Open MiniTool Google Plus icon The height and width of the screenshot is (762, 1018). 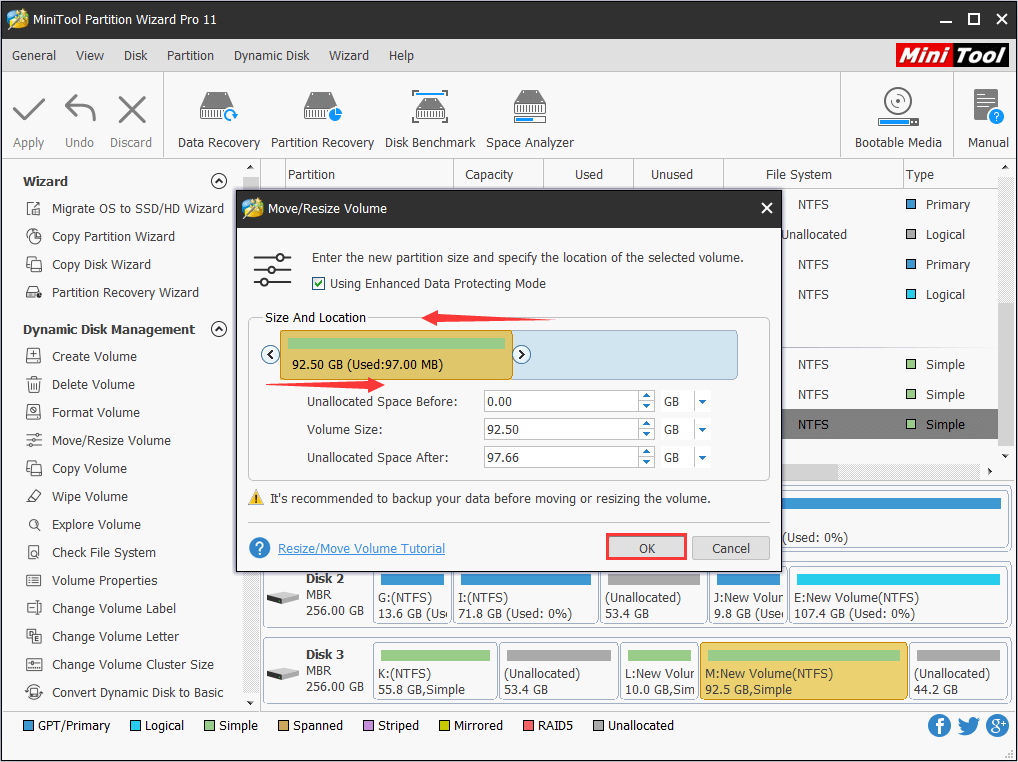(x=997, y=725)
